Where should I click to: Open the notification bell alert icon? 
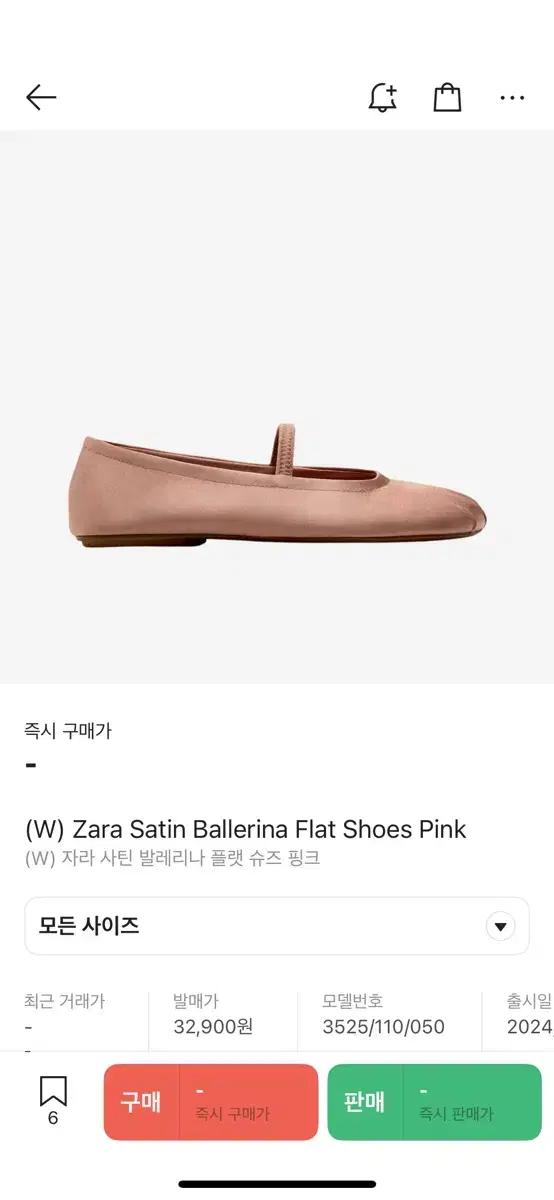[x=382, y=97]
